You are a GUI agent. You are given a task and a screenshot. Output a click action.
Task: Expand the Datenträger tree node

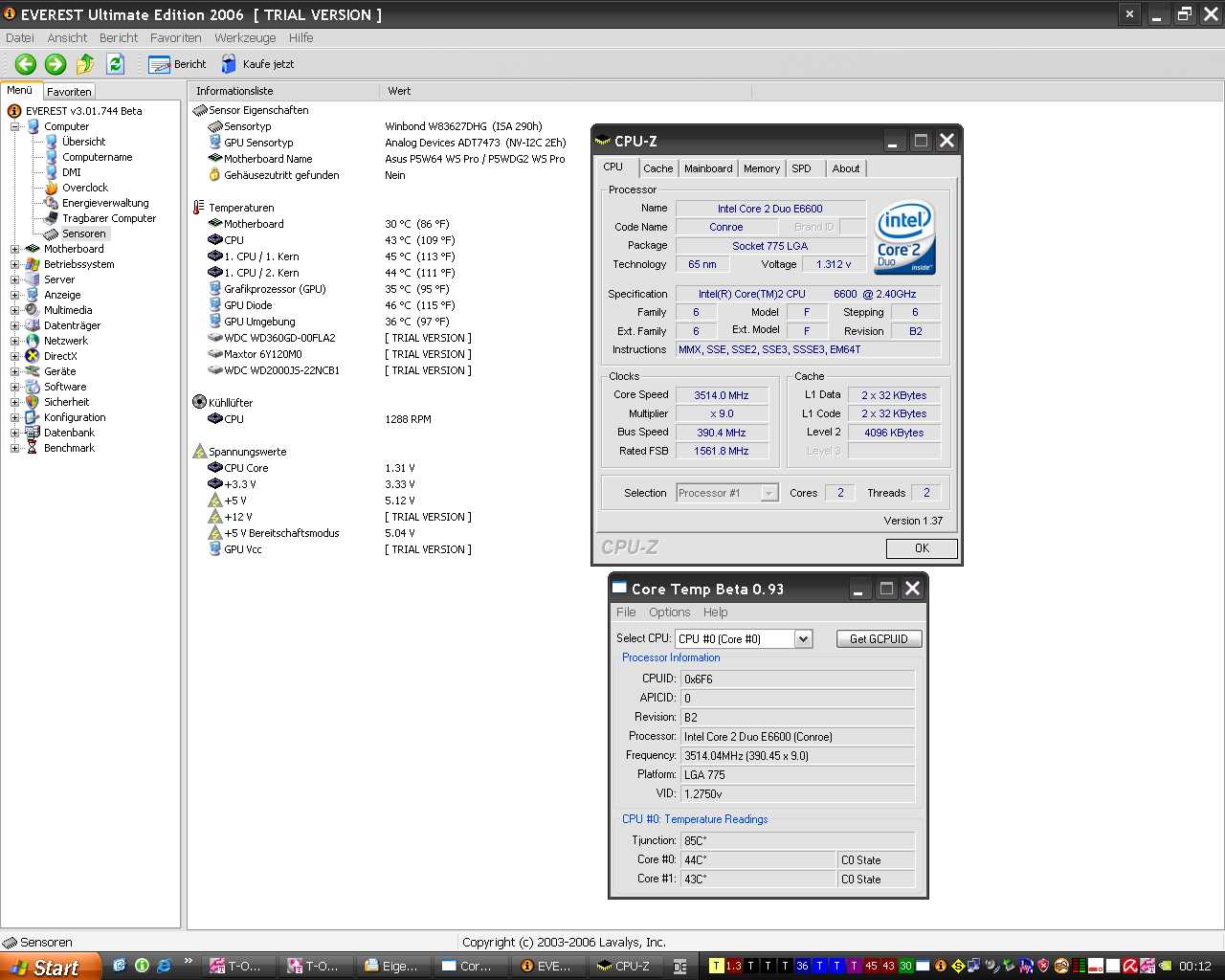(x=15, y=325)
